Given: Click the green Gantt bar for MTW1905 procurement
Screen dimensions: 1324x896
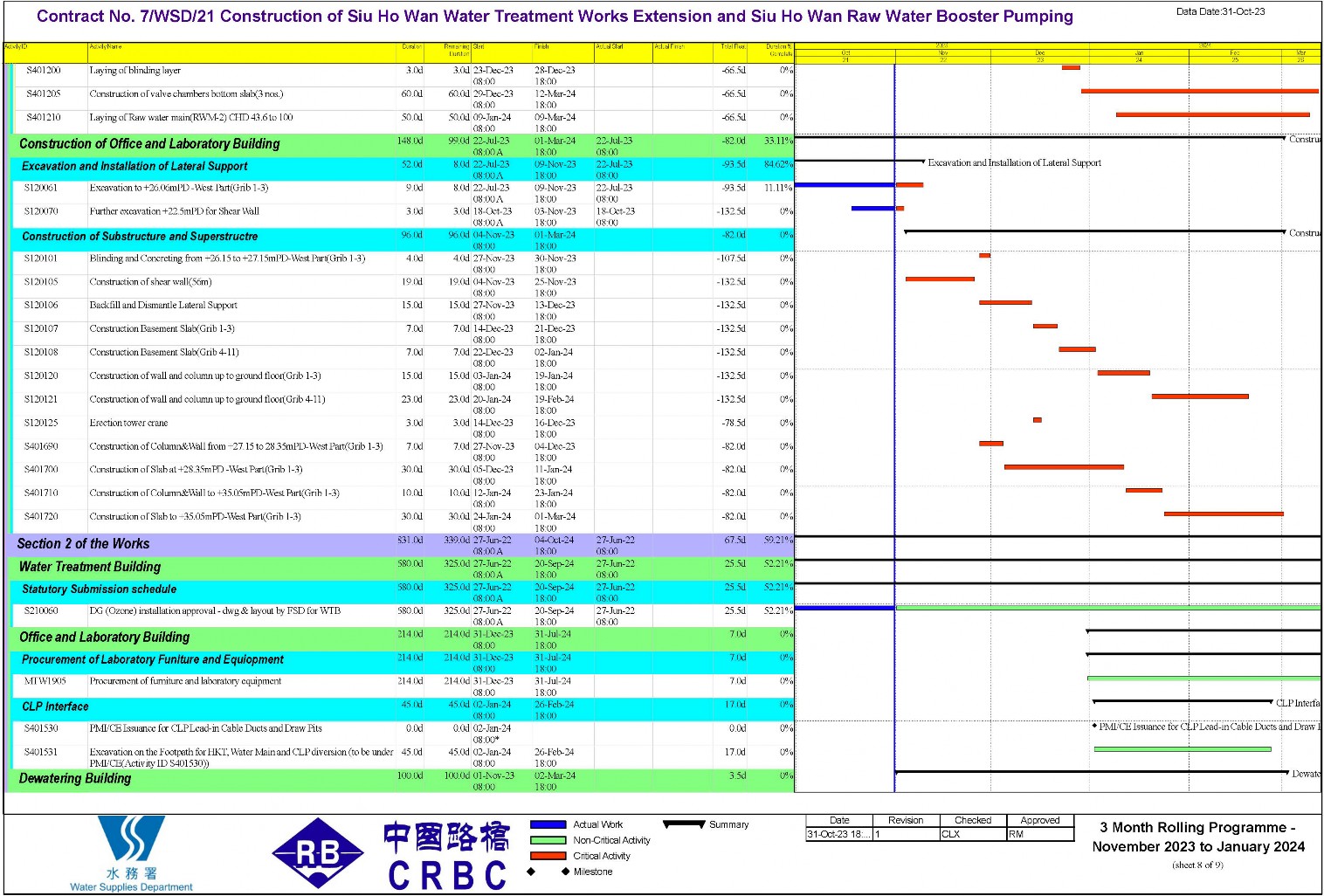Looking at the screenshot, I should pyautogui.click(x=1203, y=679).
